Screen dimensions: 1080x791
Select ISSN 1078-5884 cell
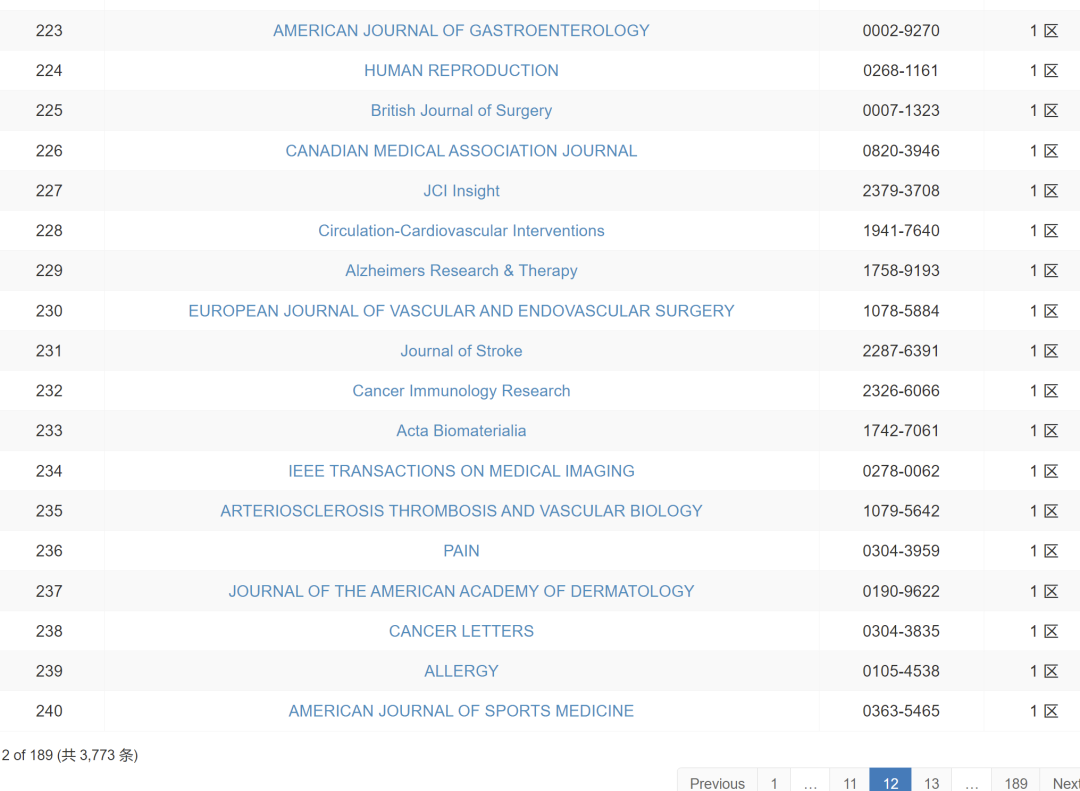point(901,311)
